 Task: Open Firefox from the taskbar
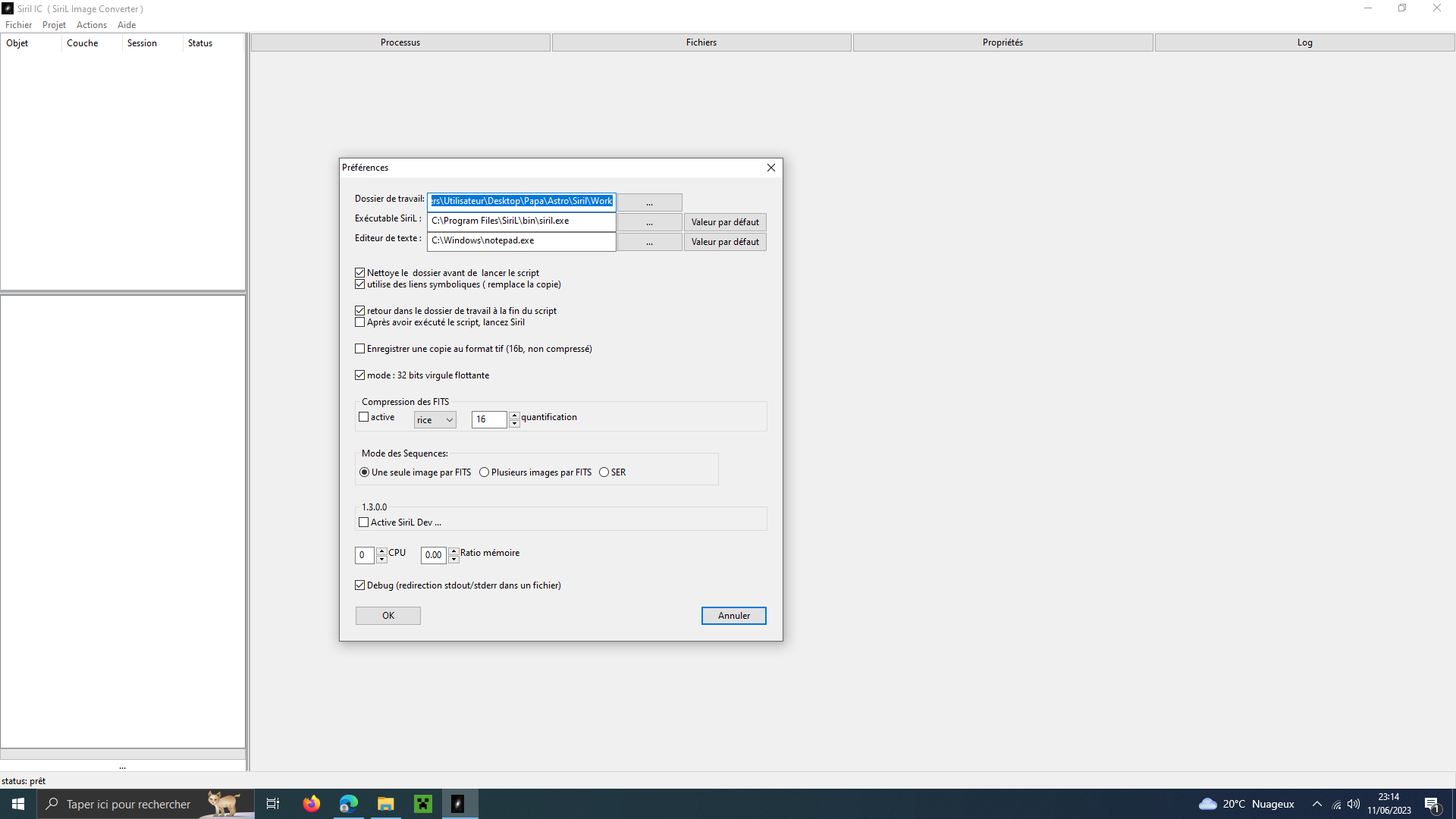point(311,804)
